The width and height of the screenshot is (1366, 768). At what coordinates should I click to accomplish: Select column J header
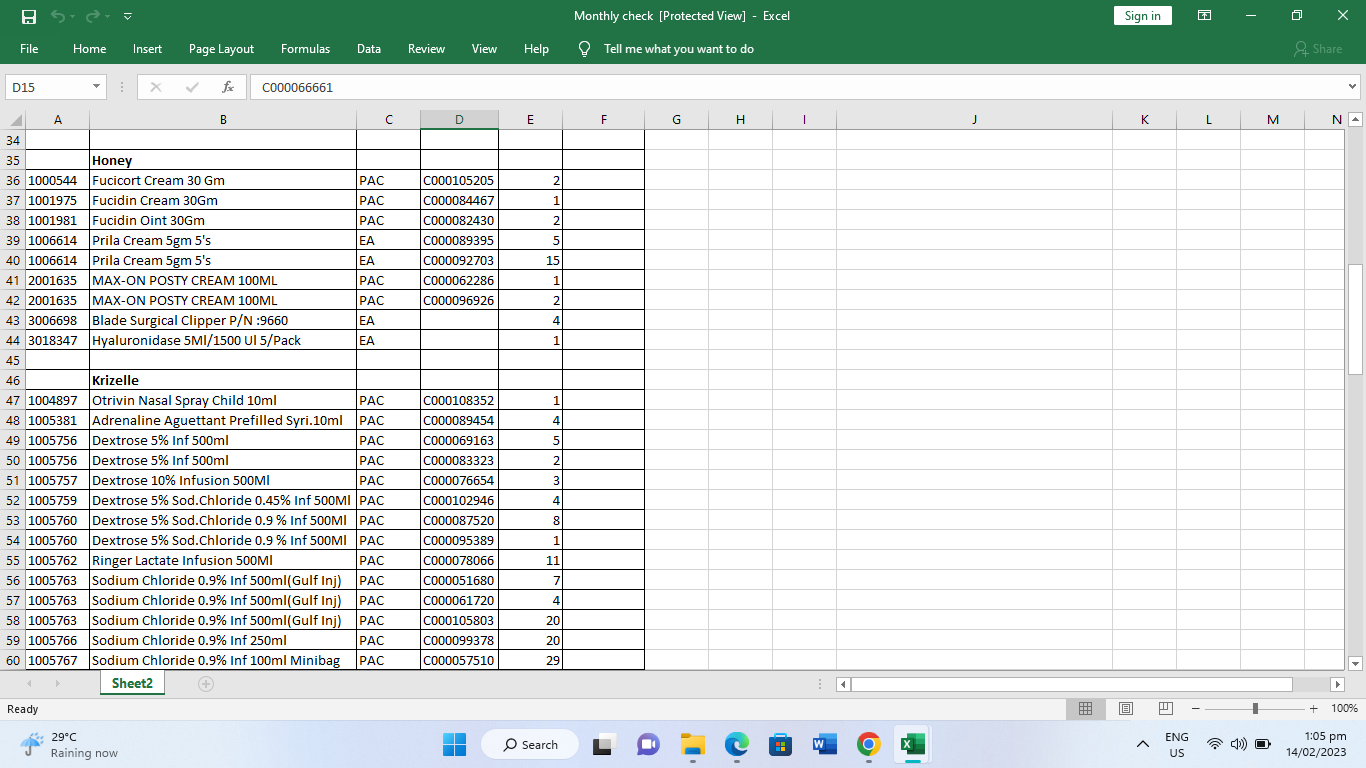(x=974, y=120)
